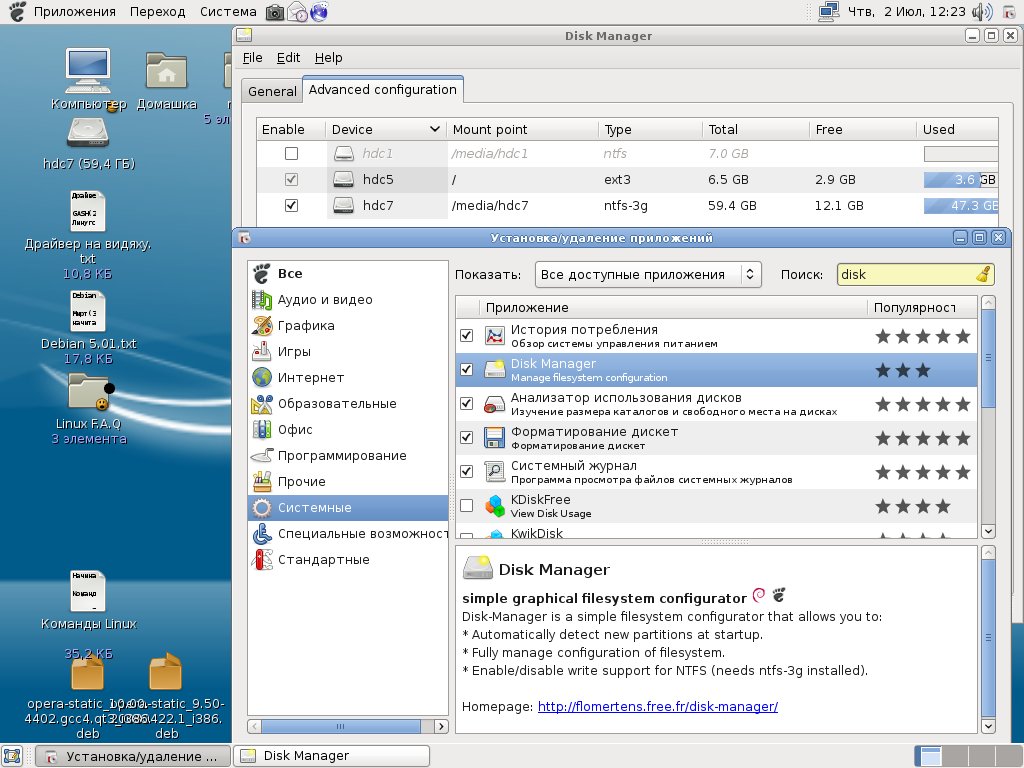Uncheck the Анализатор использования дисков checkbox

466,404
